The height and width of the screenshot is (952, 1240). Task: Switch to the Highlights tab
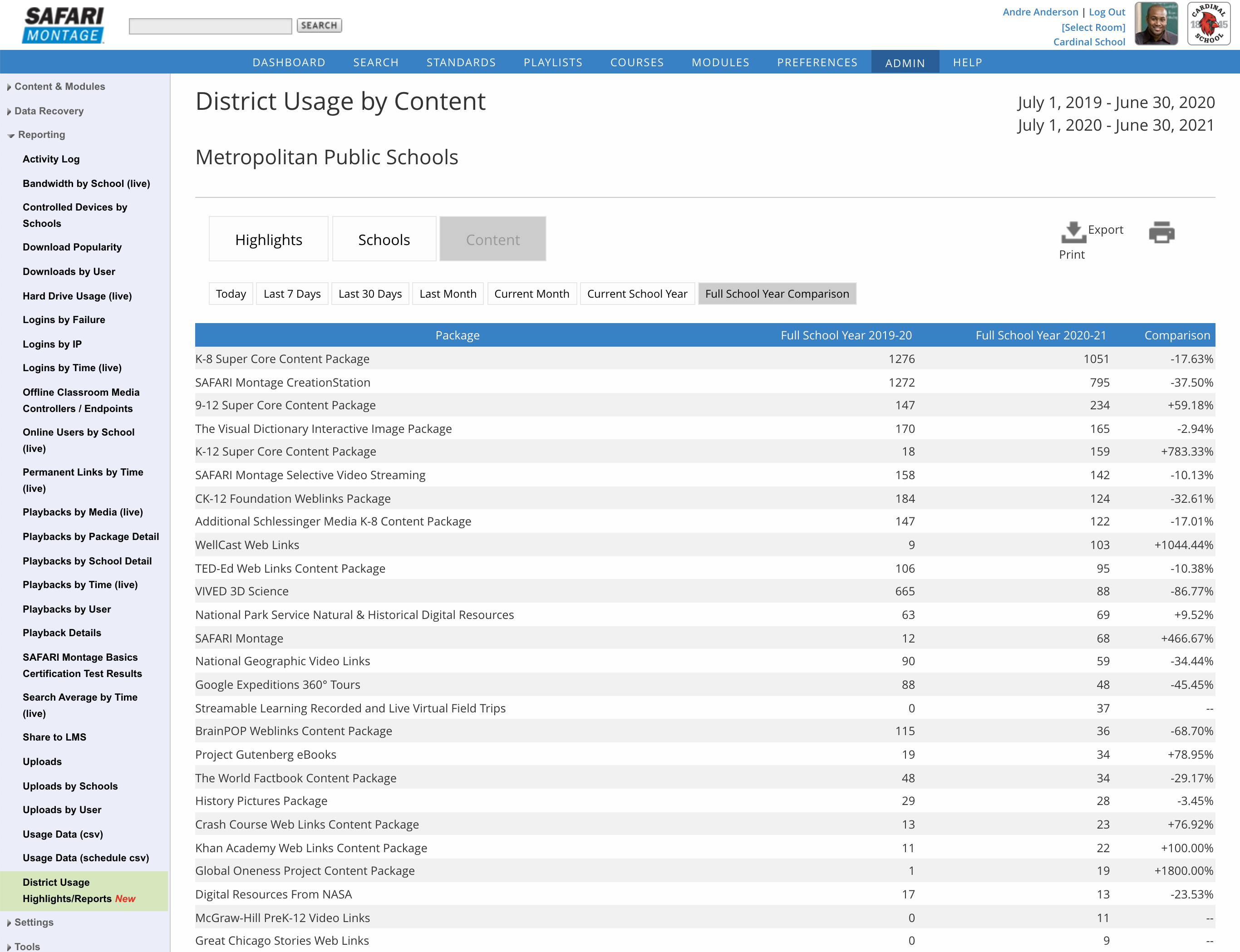269,239
